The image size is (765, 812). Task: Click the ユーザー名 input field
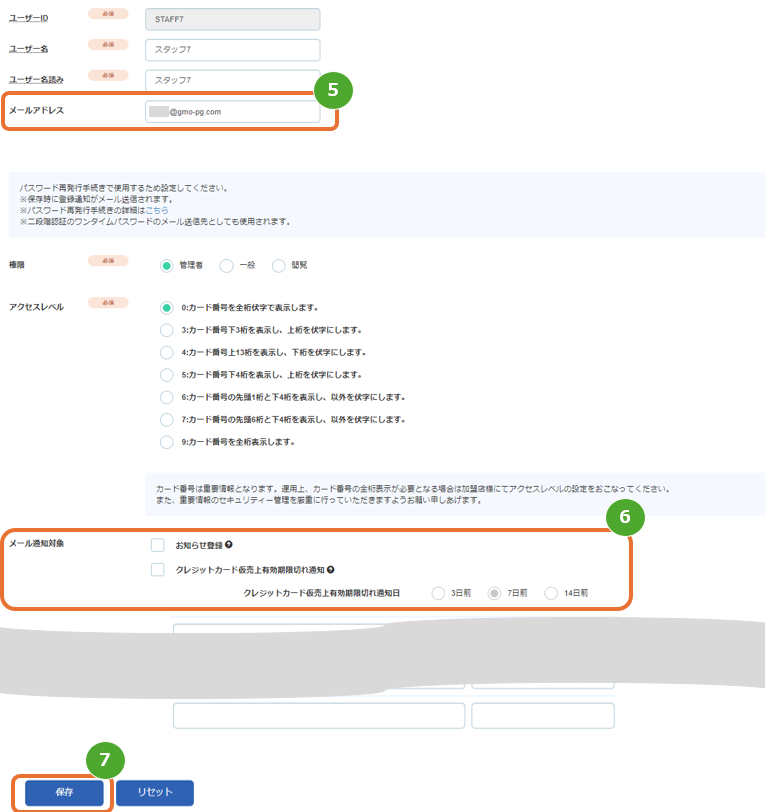233,50
